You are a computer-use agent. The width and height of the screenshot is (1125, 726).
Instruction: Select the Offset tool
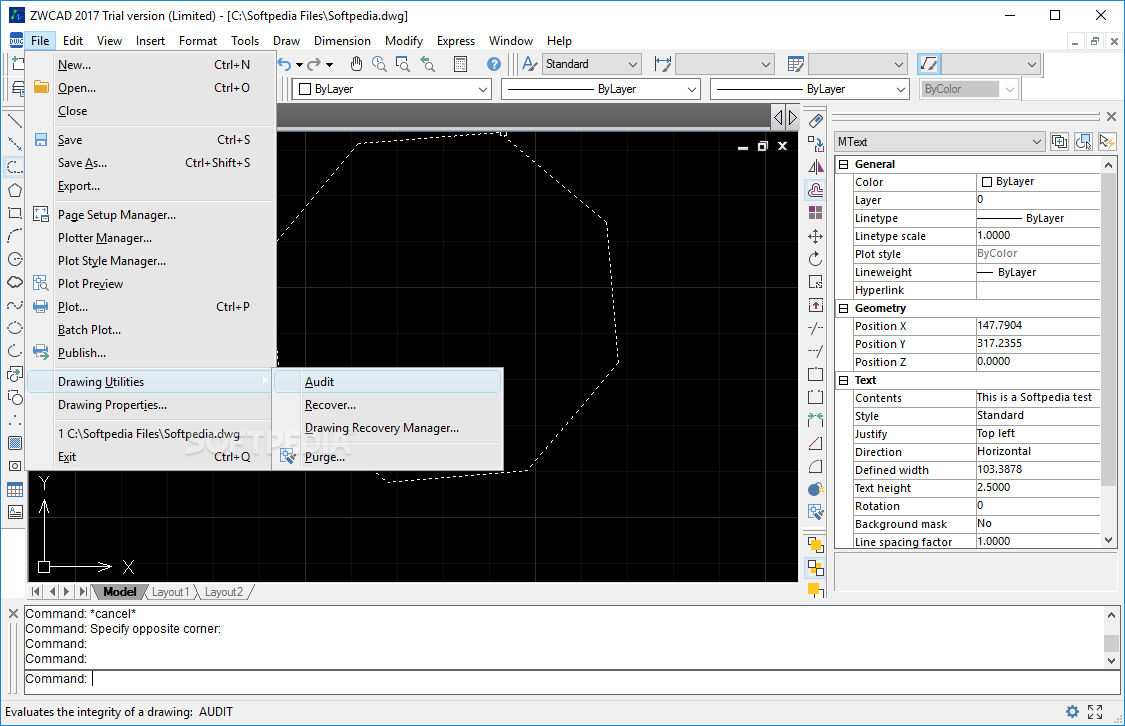click(816, 189)
